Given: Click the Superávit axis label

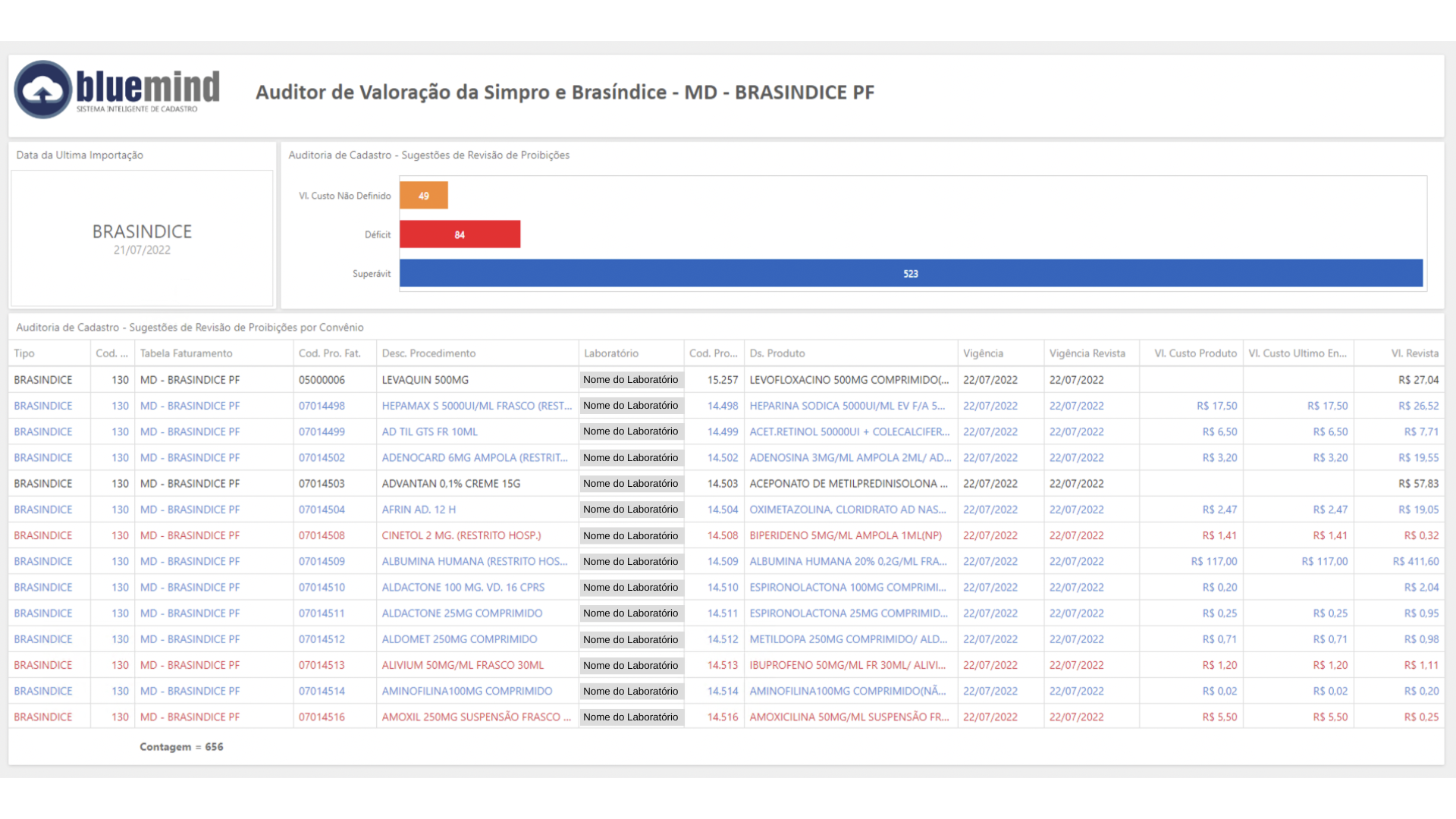Looking at the screenshot, I should pos(372,274).
